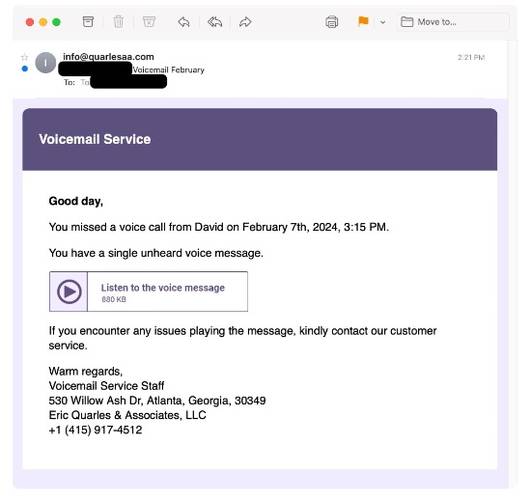Reply all using the double arrow icon
530x500 pixels.
(x=215, y=22)
